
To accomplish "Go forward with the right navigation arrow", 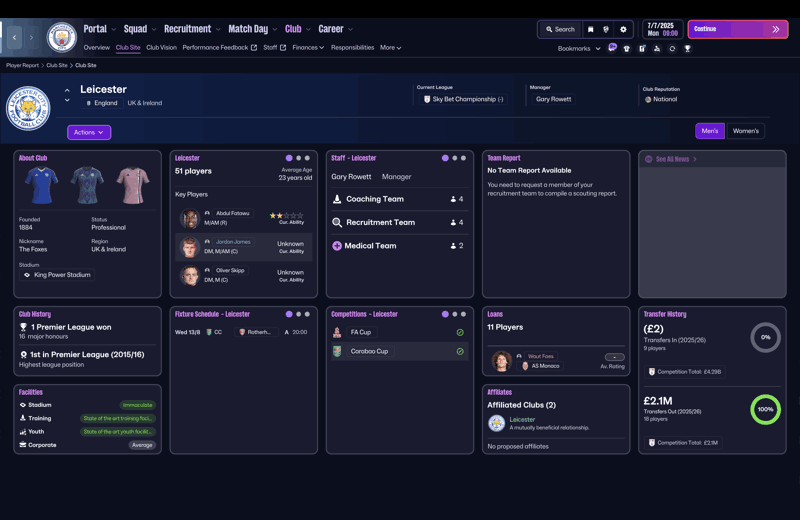I will 31,37.
